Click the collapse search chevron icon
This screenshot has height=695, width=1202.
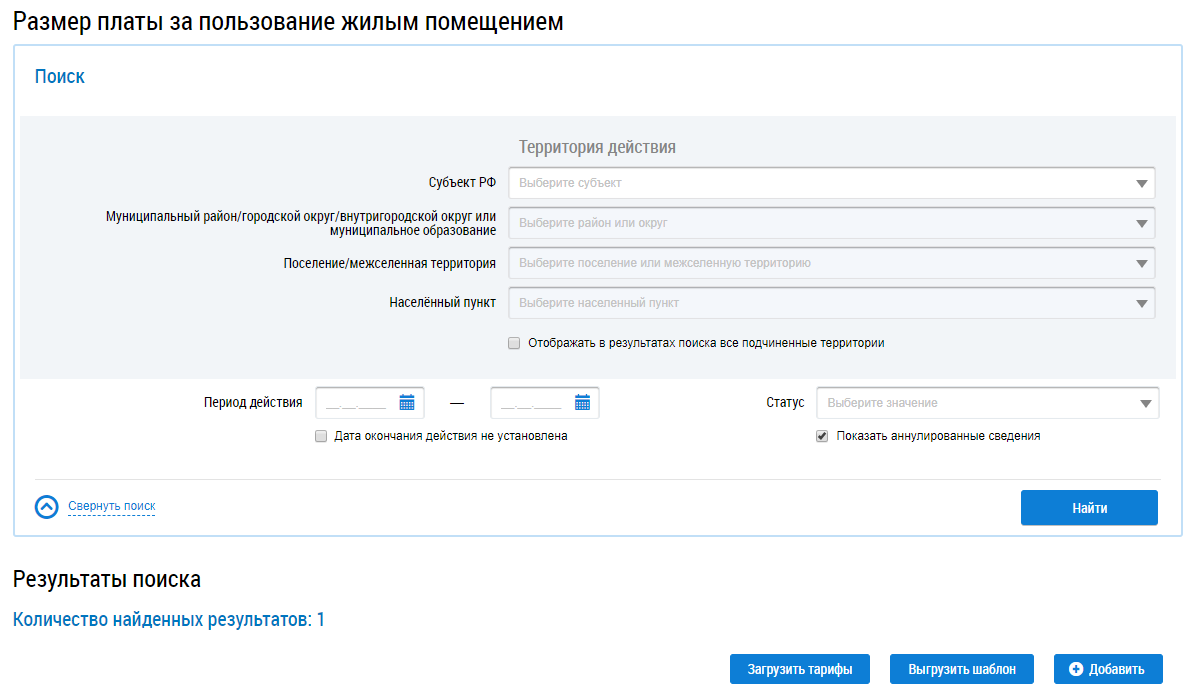[x=47, y=507]
